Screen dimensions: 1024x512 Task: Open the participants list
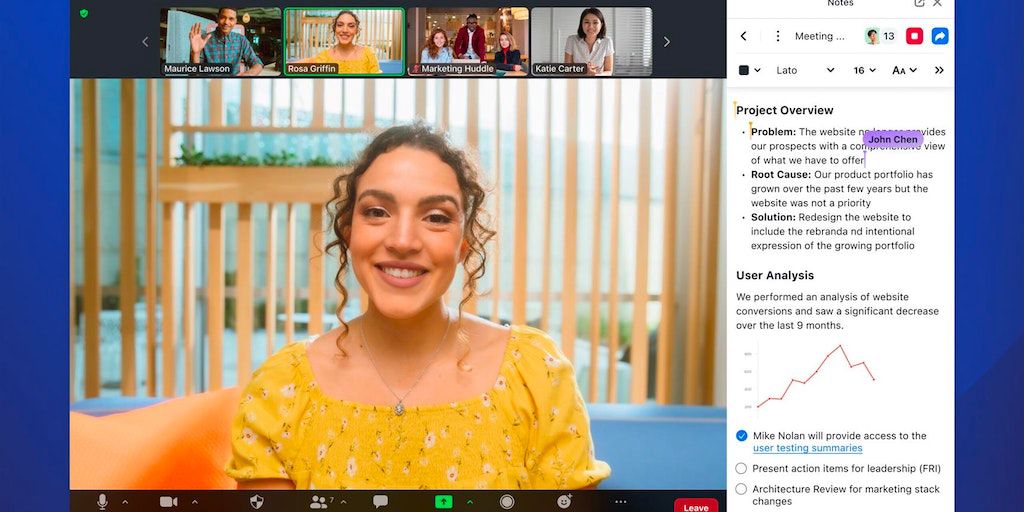(x=319, y=501)
